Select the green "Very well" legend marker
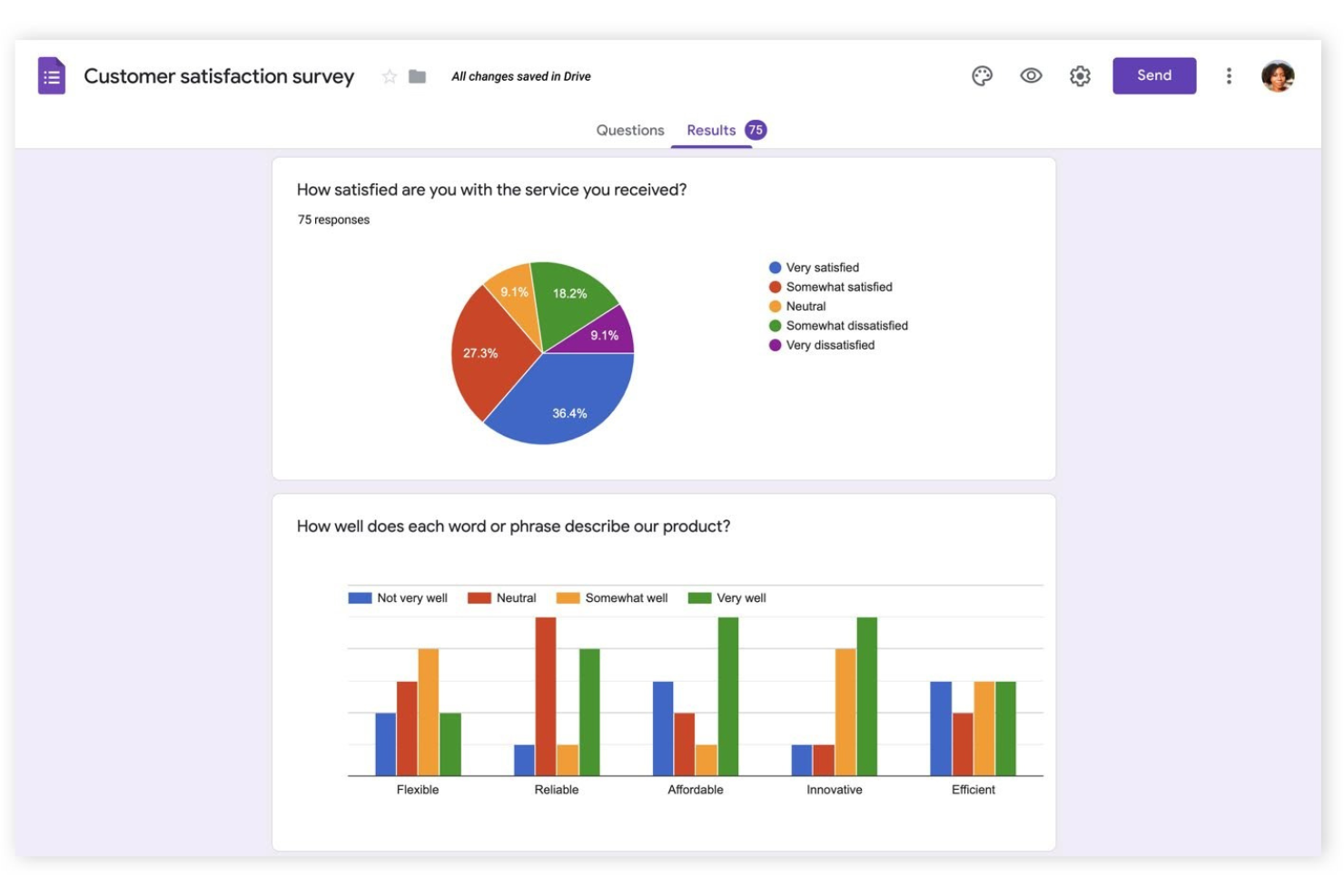This screenshot has height=896, width=1344. [702, 597]
